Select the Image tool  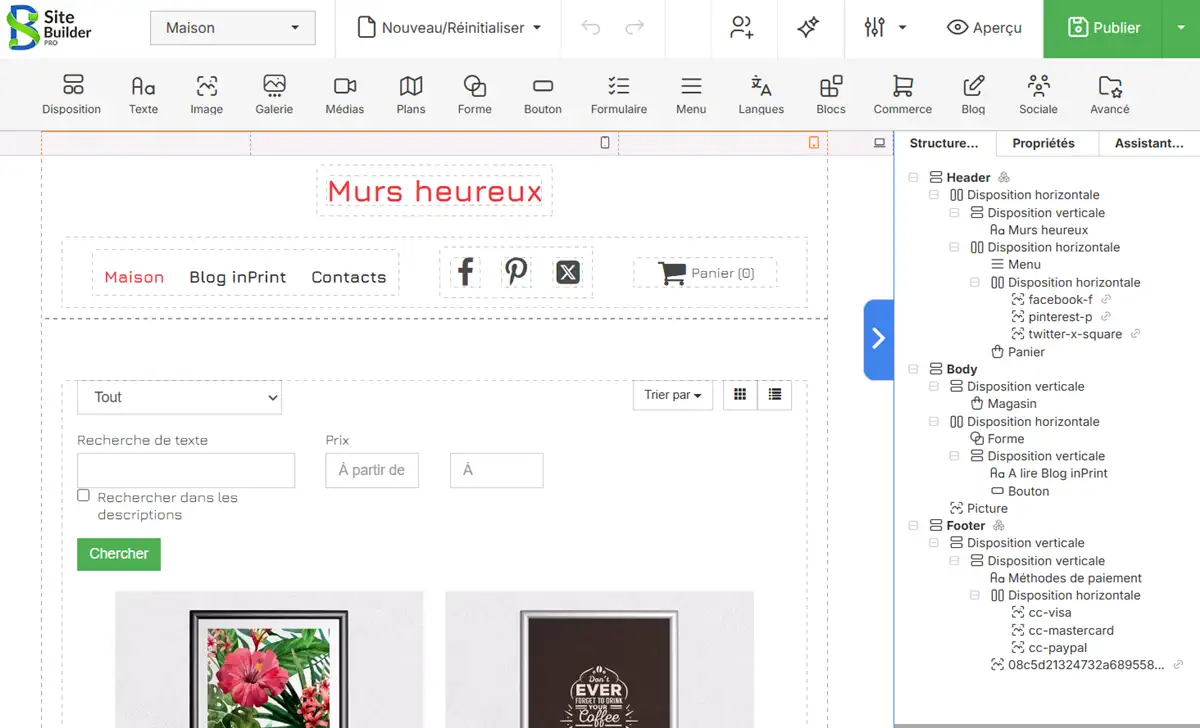(x=207, y=95)
